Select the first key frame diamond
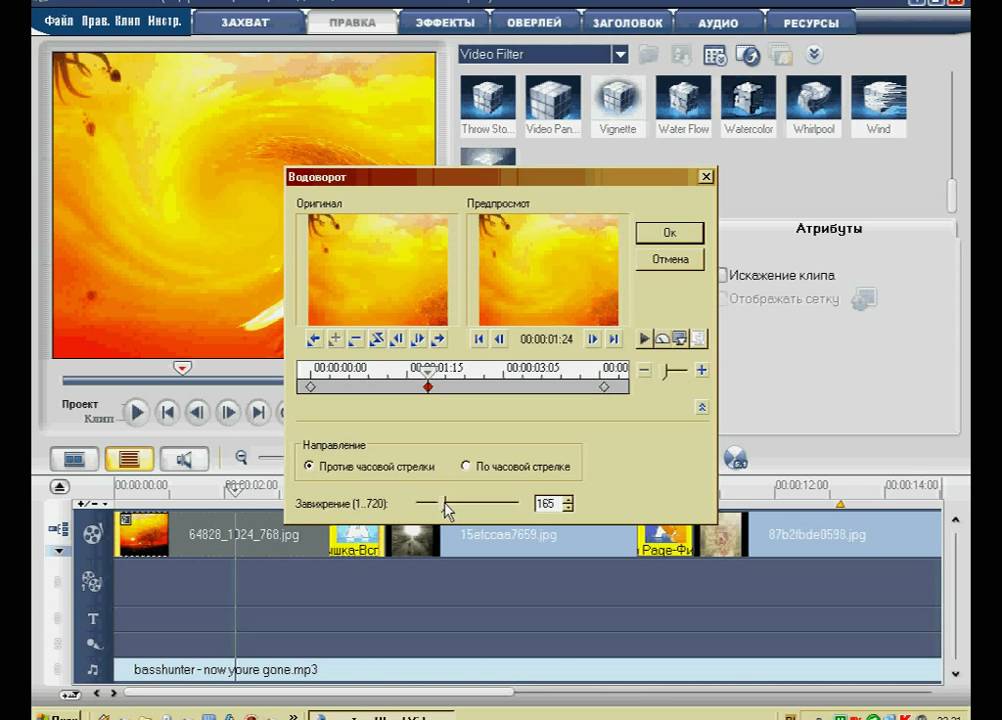1002x720 pixels. [x=311, y=387]
